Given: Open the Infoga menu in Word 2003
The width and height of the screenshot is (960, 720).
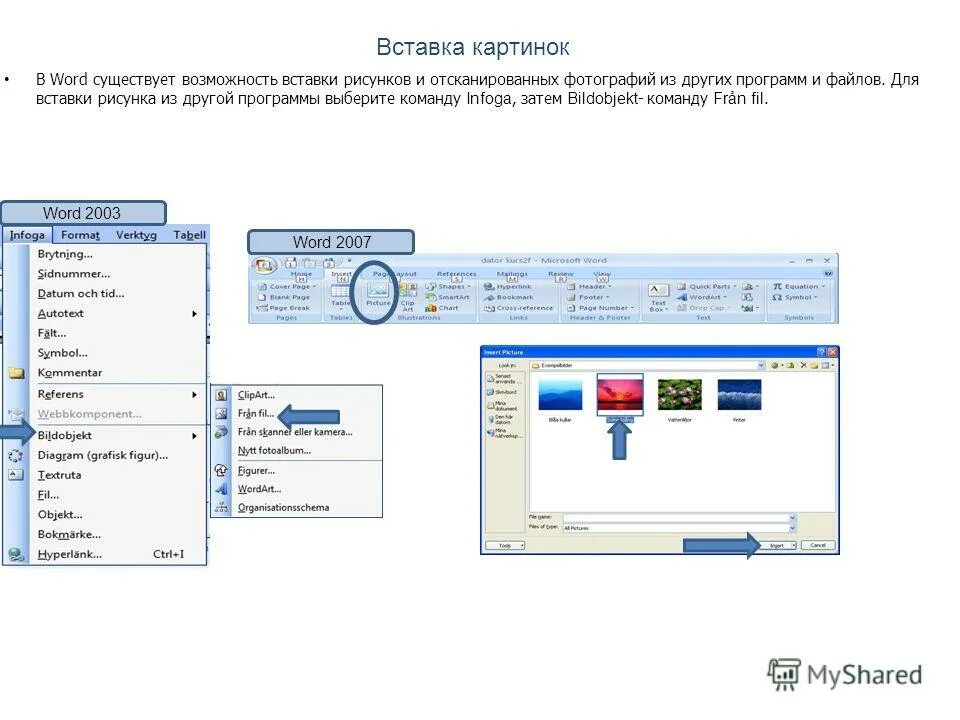Looking at the screenshot, I should click(25, 234).
